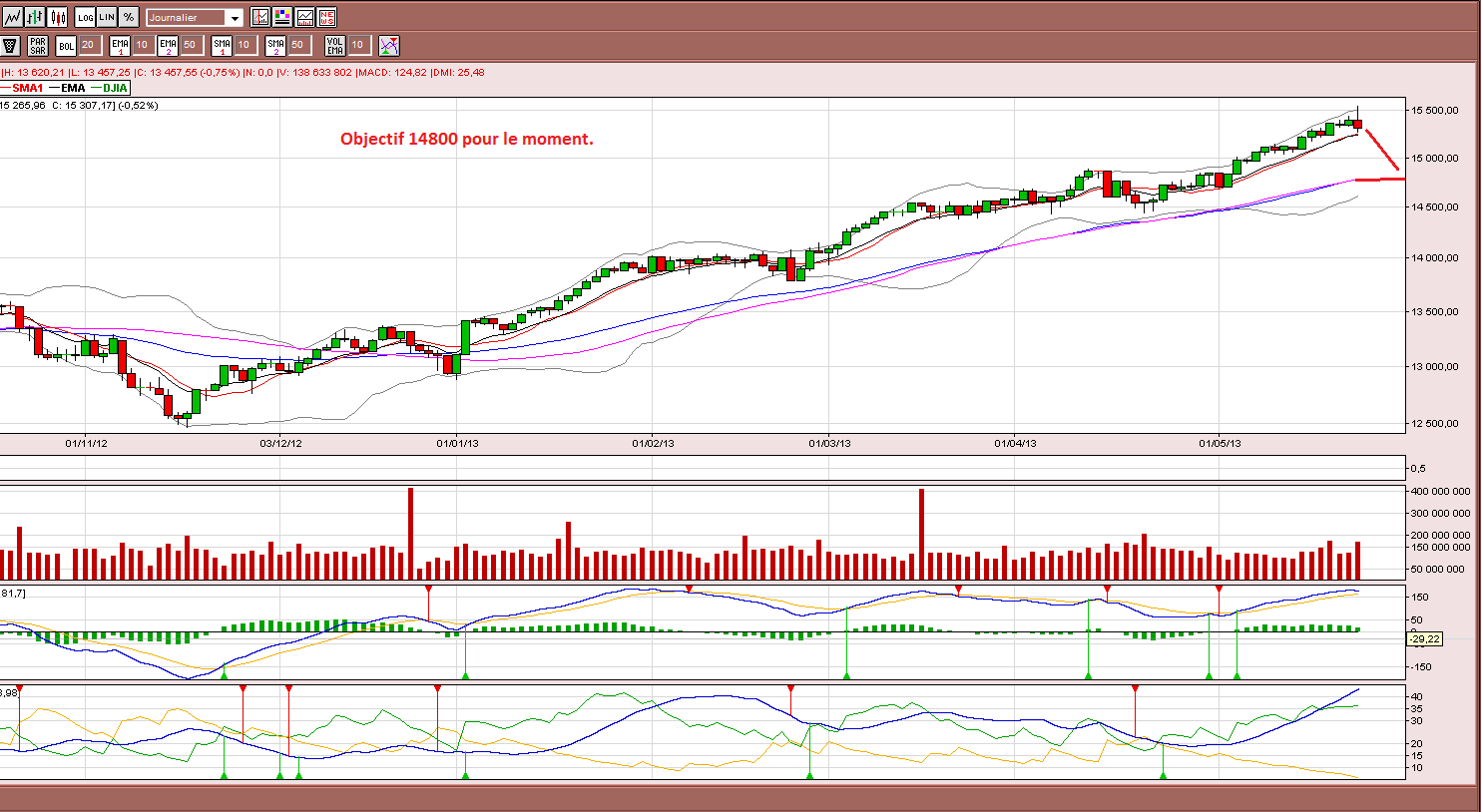The image size is (1482, 812).
Task: Switch to bar chart style
Action: point(35,17)
